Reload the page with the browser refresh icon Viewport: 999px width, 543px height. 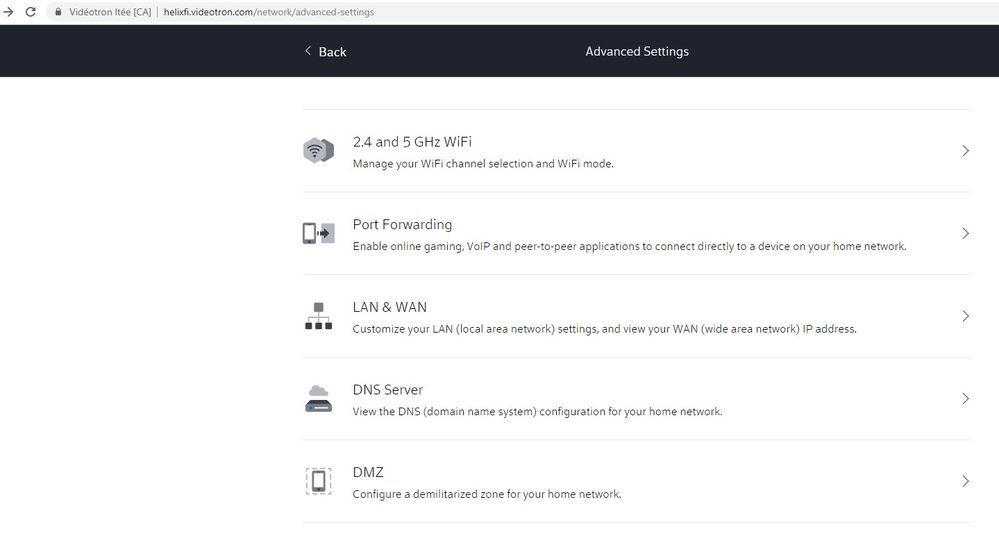click(x=31, y=12)
